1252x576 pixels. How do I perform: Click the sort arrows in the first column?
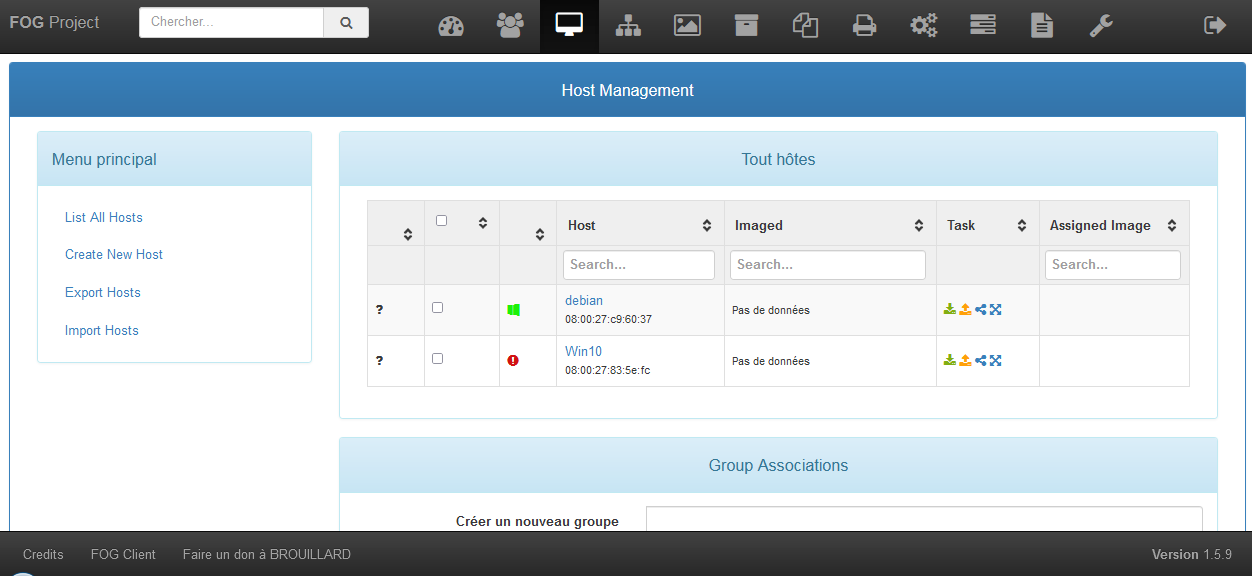pyautogui.click(x=408, y=235)
